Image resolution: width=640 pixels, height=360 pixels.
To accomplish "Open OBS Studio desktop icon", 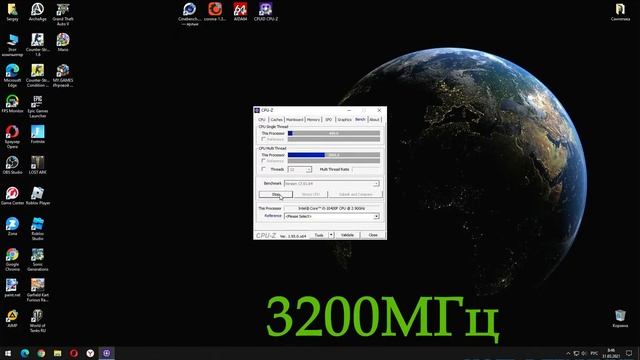I will pos(12,165).
